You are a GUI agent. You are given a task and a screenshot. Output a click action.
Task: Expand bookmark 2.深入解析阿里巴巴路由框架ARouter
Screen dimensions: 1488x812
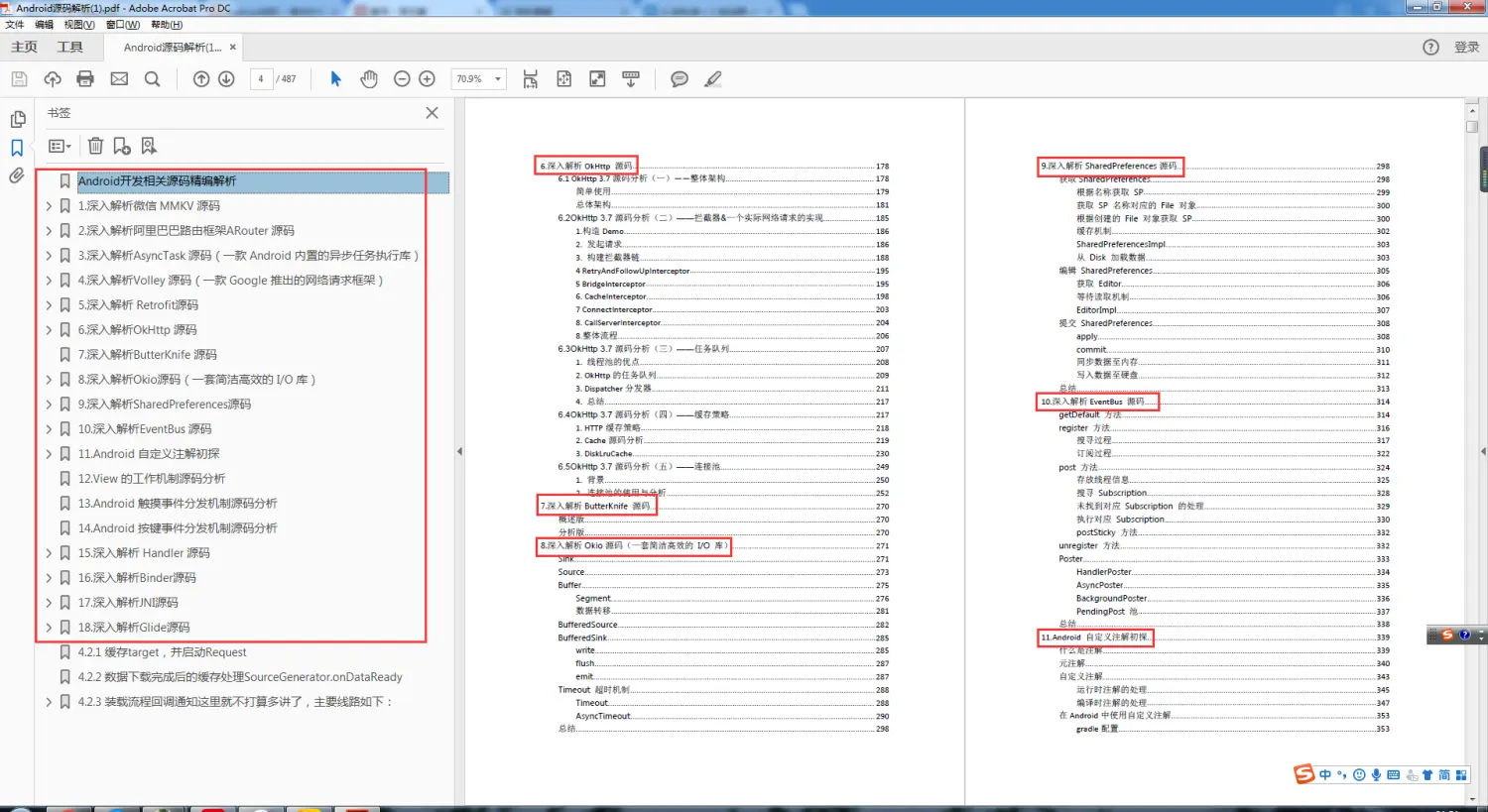49,231
